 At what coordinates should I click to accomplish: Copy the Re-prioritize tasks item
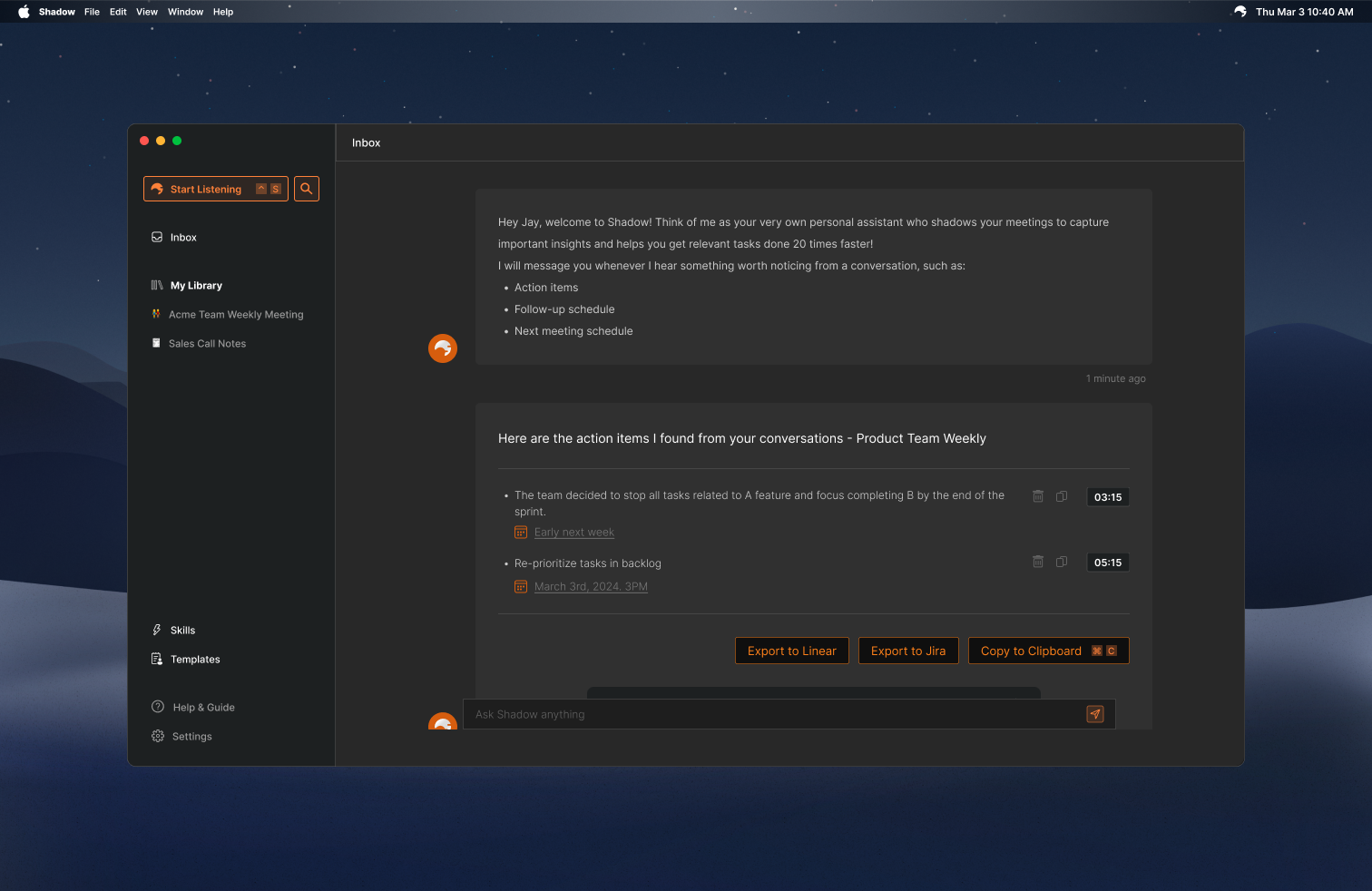point(1062,562)
